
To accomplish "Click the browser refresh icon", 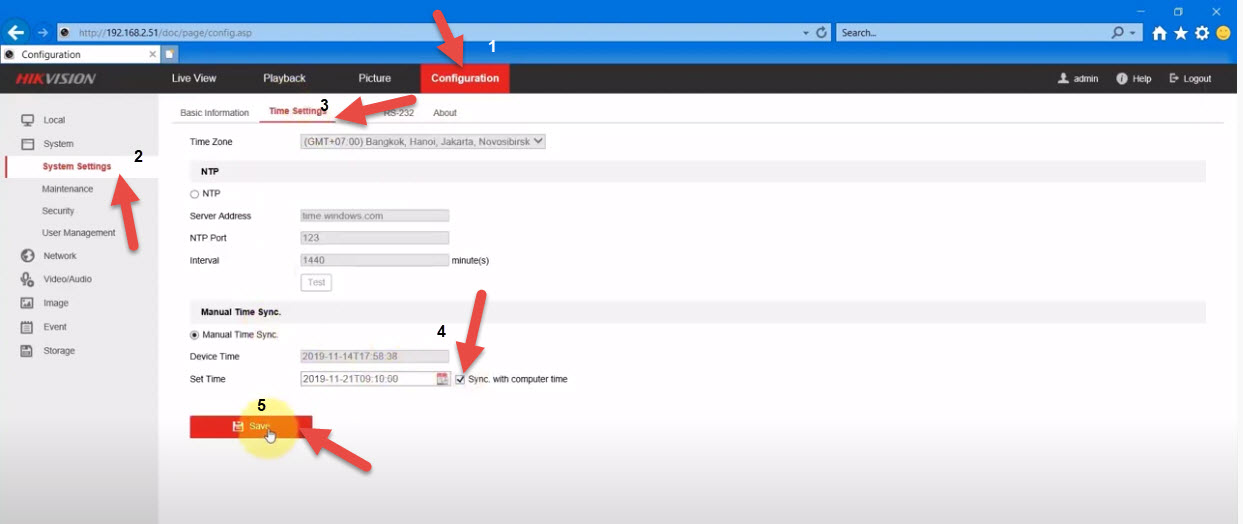I will (x=822, y=33).
